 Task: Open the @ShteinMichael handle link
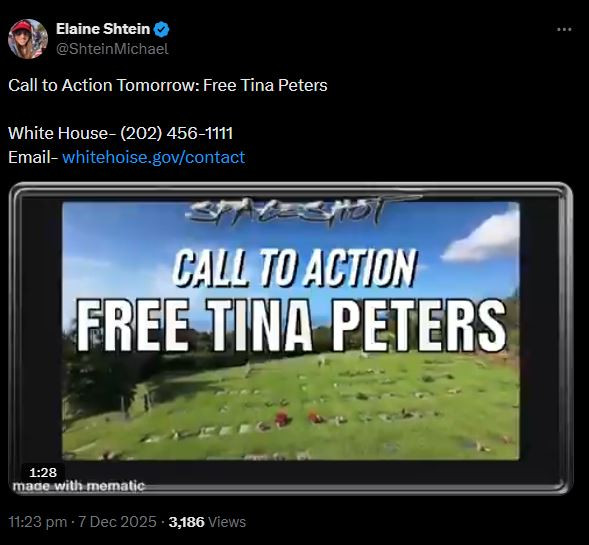[x=112, y=49]
